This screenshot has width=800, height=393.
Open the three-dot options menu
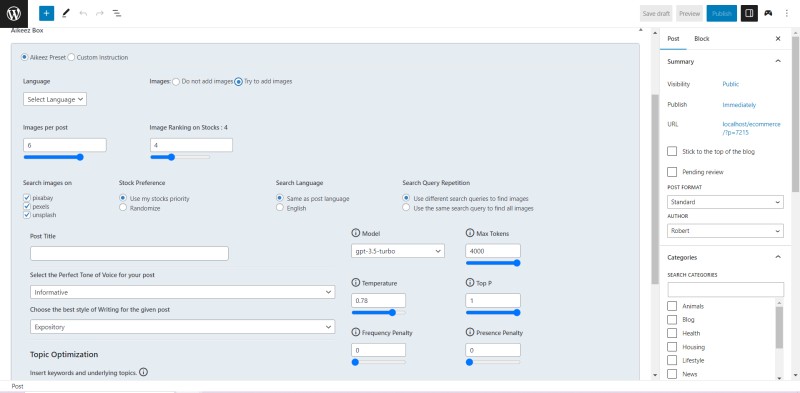click(786, 13)
